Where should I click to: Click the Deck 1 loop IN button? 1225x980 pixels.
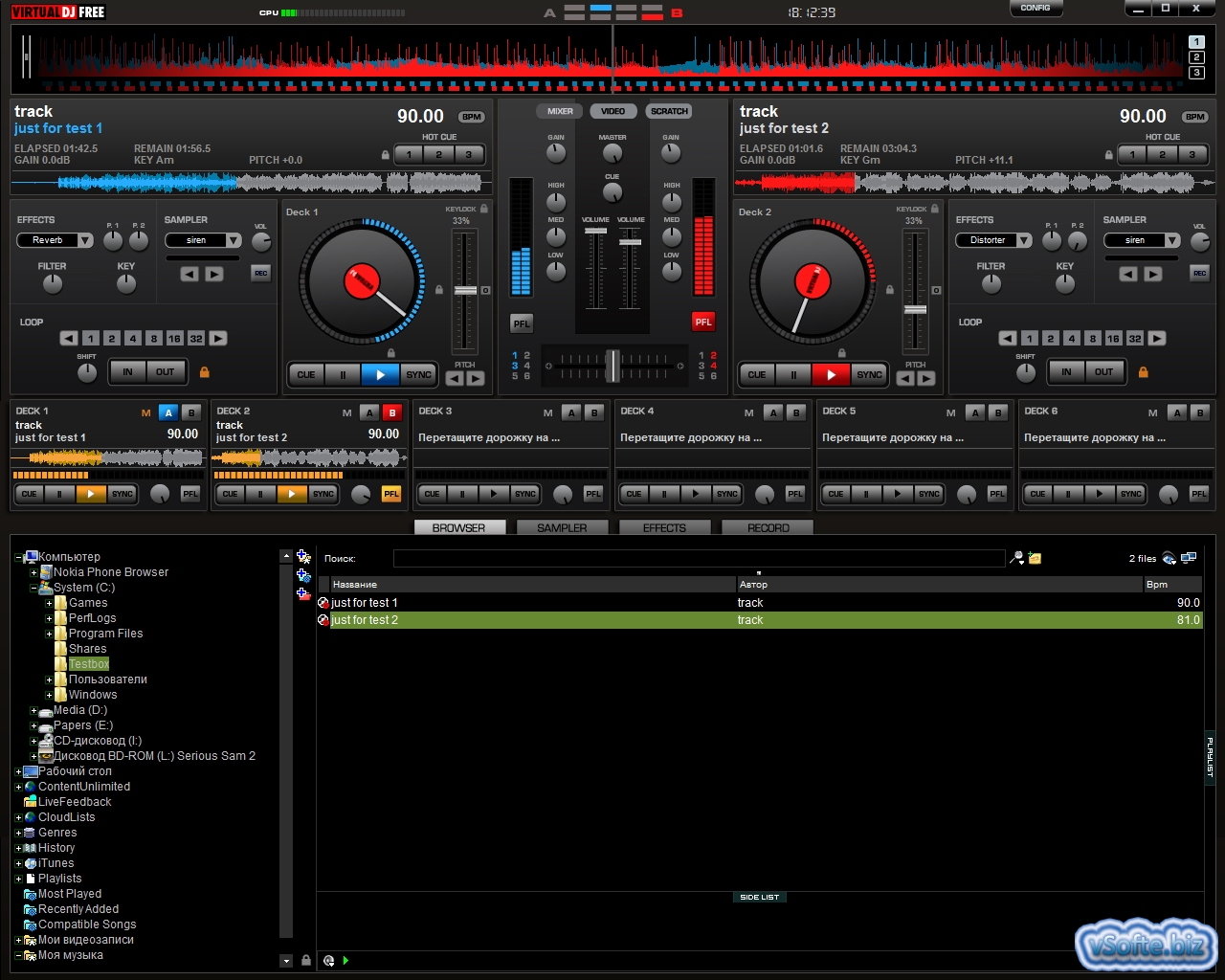coord(127,372)
